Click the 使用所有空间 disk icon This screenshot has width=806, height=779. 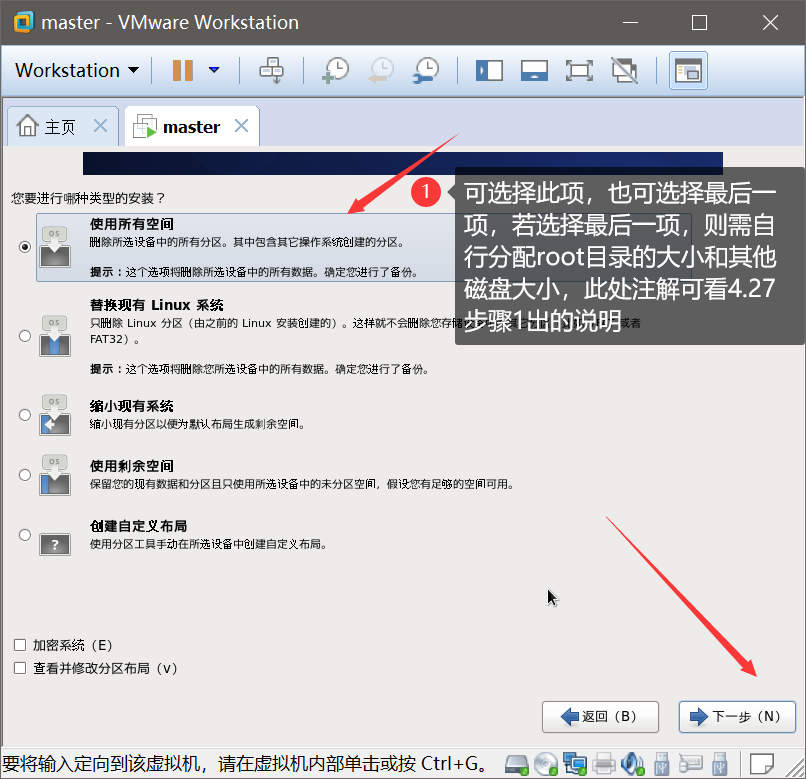(55, 247)
